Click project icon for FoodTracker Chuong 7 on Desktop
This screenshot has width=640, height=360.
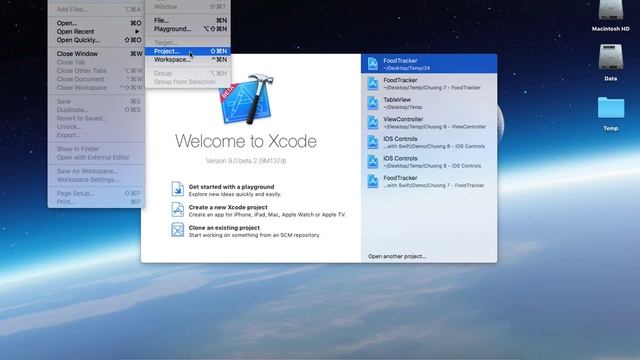(x=373, y=83)
